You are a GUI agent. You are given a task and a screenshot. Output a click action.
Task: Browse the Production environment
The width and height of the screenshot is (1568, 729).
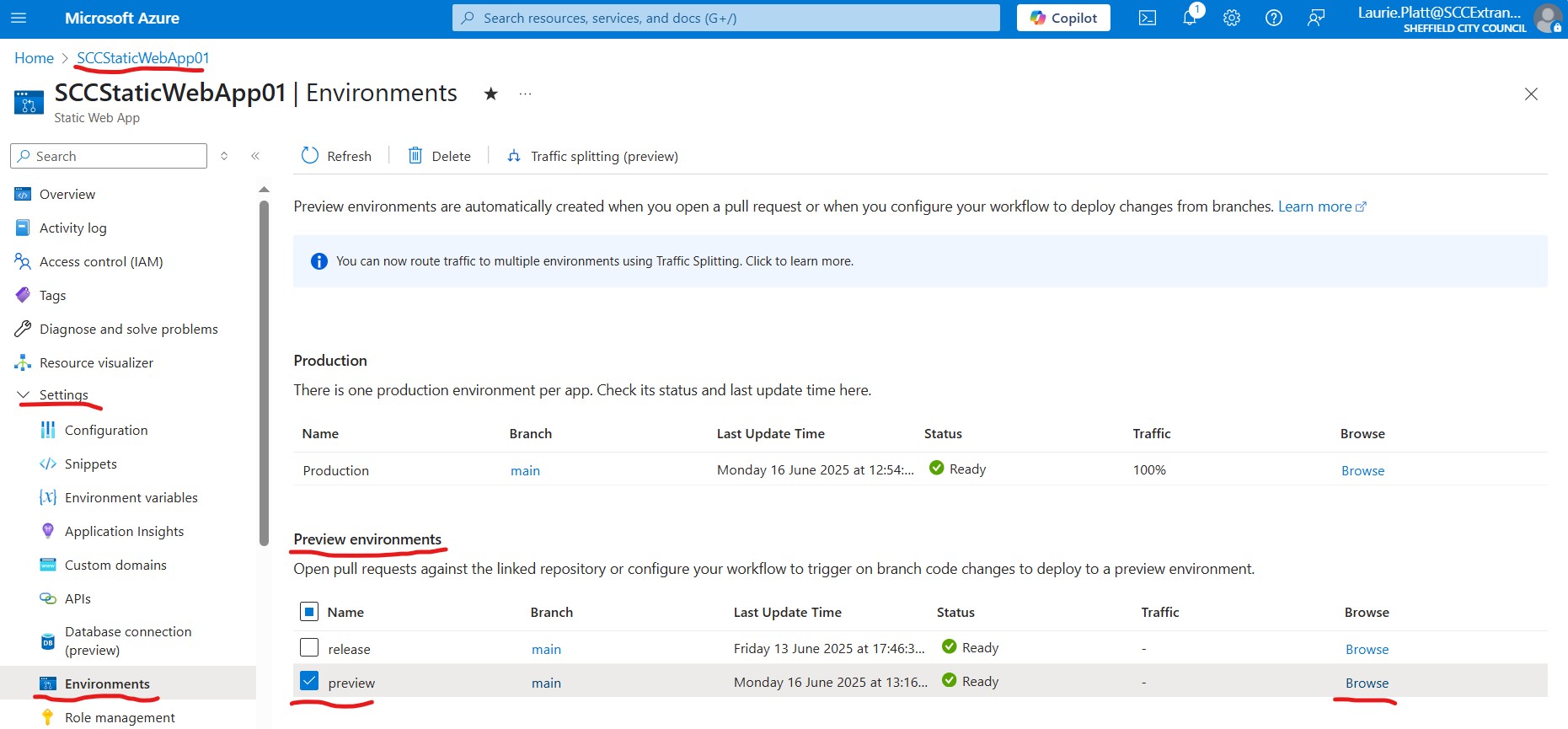click(x=1362, y=470)
